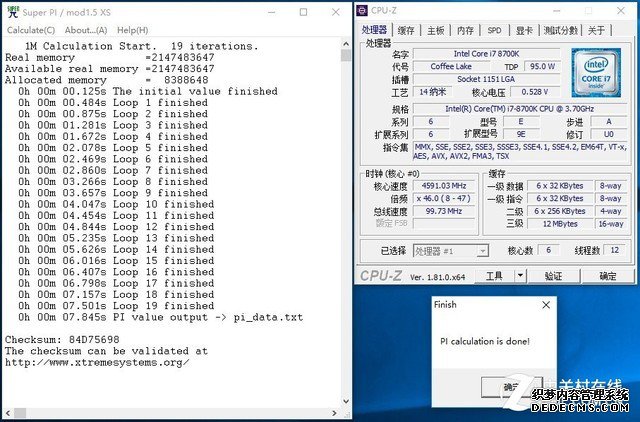640x422 pixels.
Task: Expand the 工具 dropdown arrow
Action: [x=520, y=276]
